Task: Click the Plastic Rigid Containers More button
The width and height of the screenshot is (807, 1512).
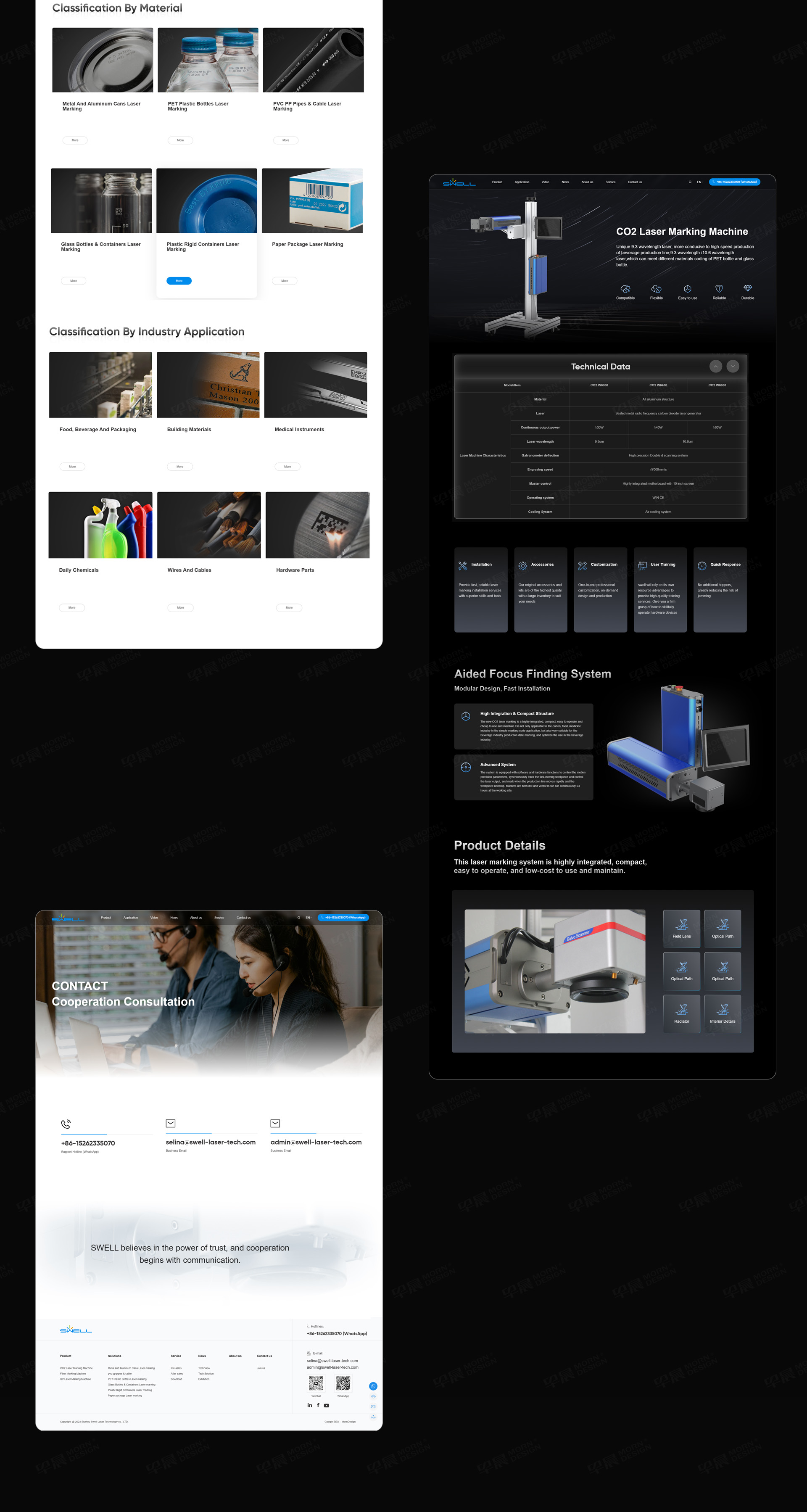Action: [x=179, y=280]
